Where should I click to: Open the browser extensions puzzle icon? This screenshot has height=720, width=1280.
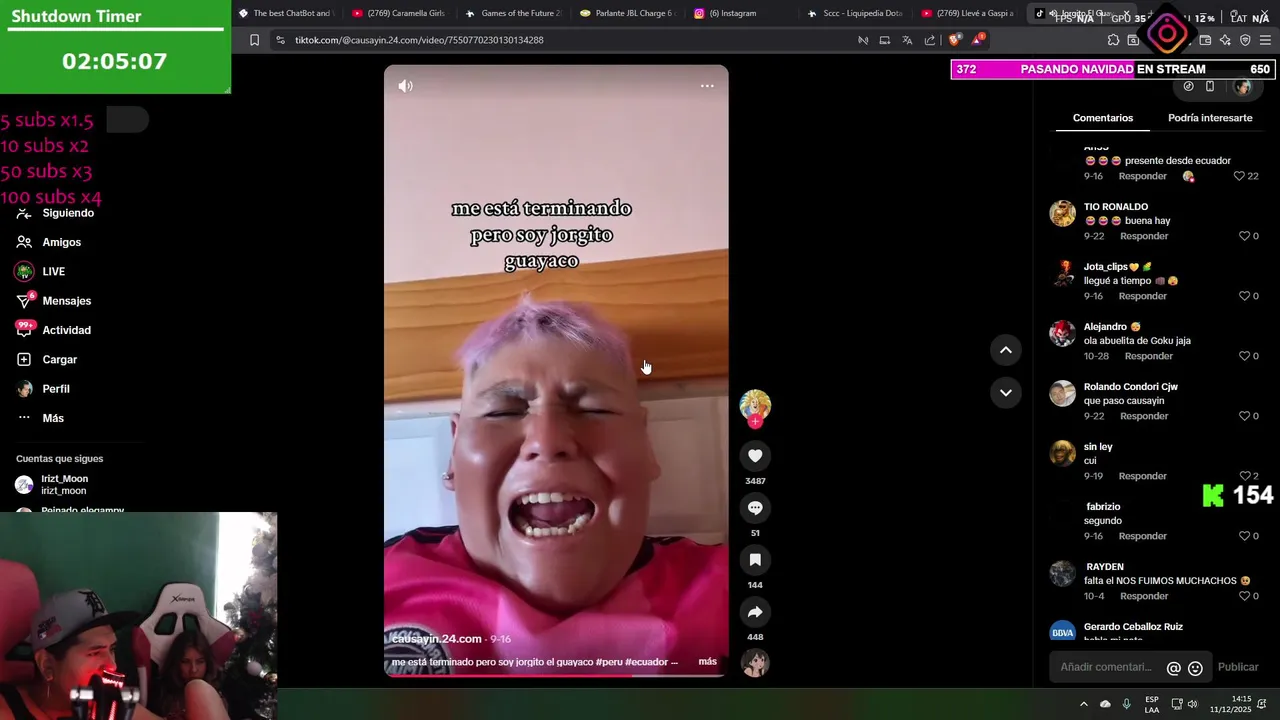coord(1113,40)
